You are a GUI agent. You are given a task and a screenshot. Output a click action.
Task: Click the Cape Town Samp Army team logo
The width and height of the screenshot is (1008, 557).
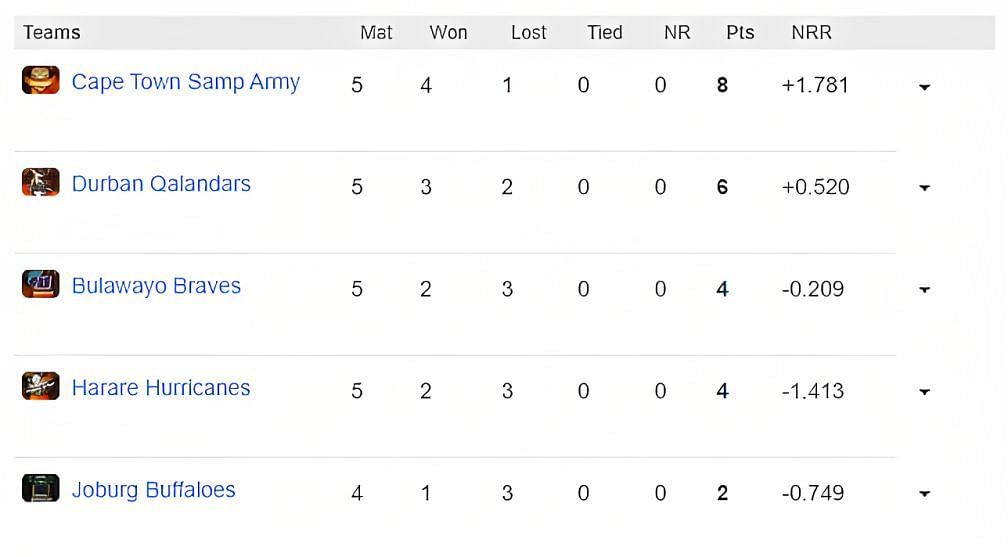40,80
